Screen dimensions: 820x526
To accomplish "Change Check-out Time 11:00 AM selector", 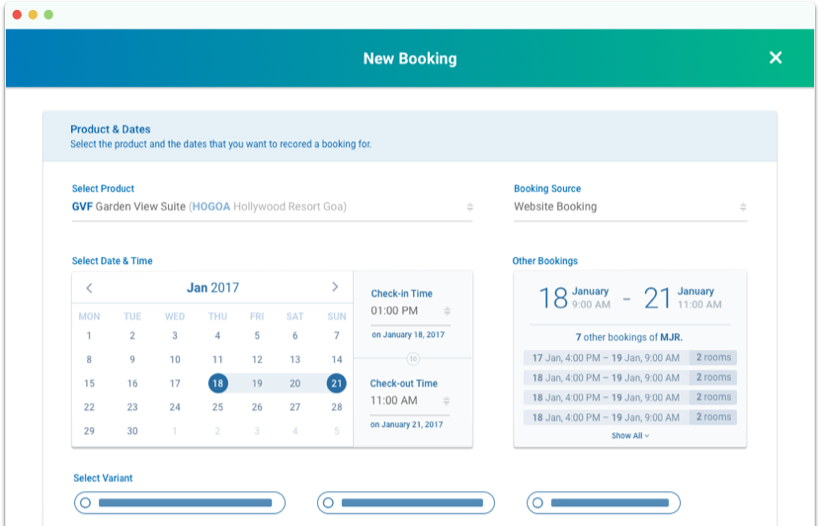I will click(x=410, y=401).
